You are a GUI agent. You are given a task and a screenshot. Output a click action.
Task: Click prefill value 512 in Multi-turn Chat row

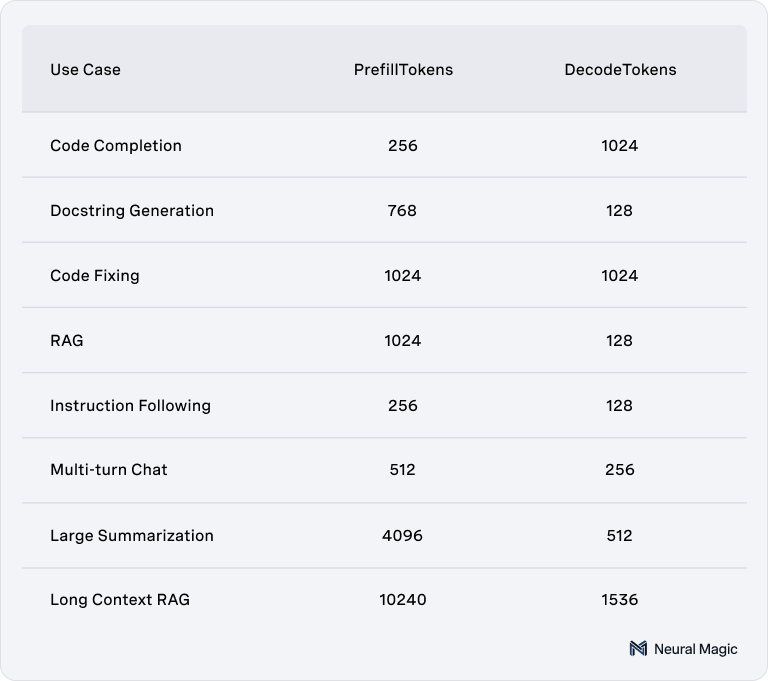403,470
